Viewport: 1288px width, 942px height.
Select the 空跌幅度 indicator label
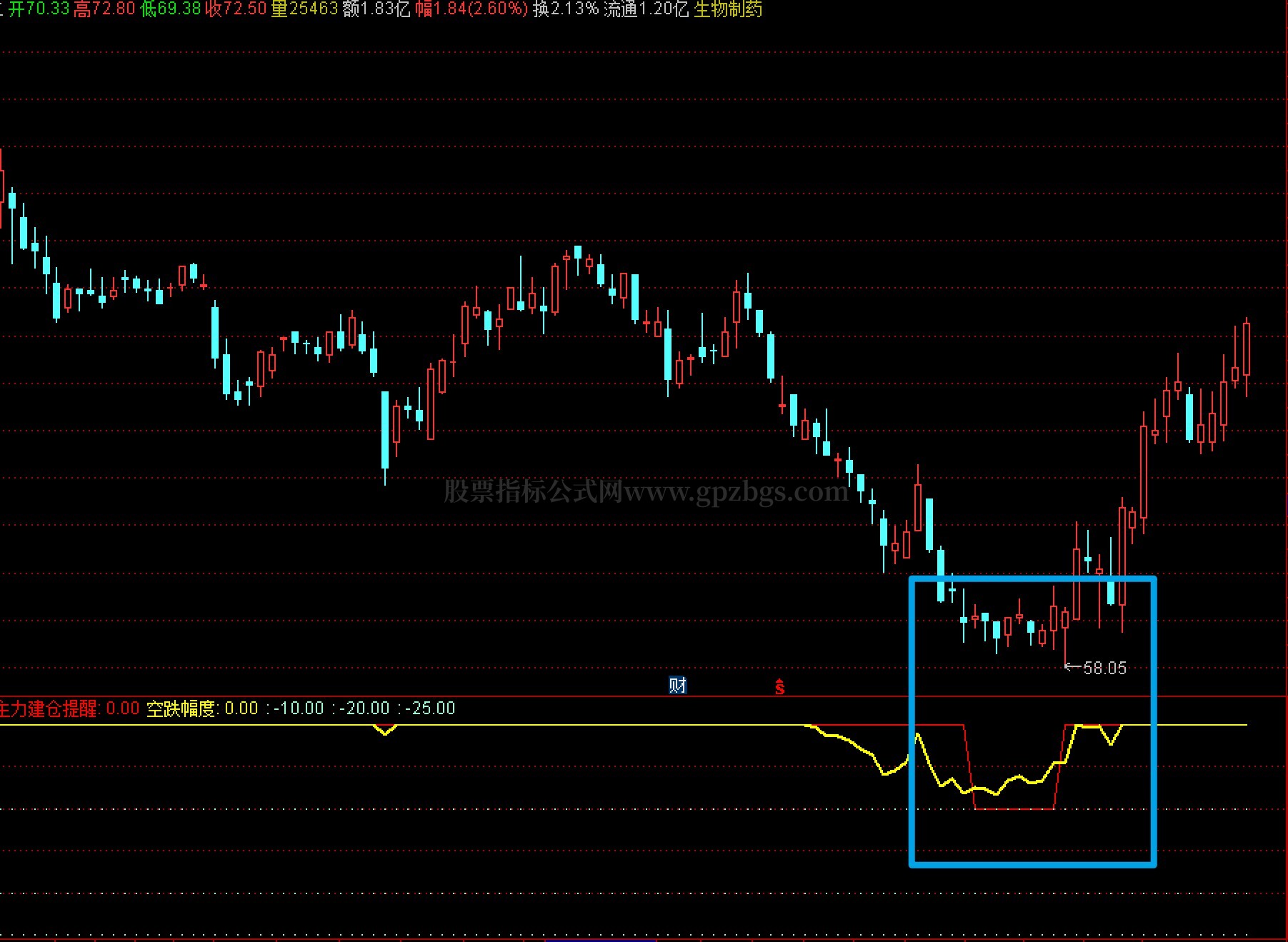pos(181,708)
